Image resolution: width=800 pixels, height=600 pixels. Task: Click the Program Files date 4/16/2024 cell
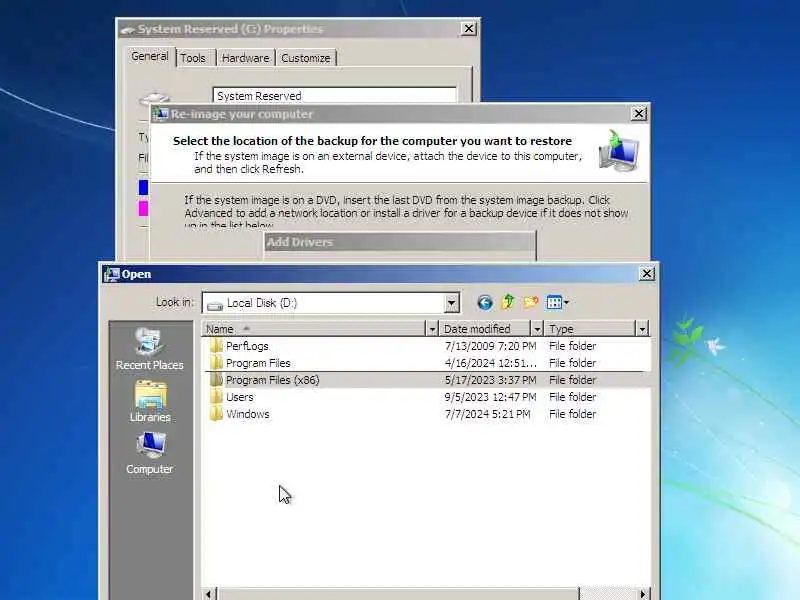click(x=490, y=363)
